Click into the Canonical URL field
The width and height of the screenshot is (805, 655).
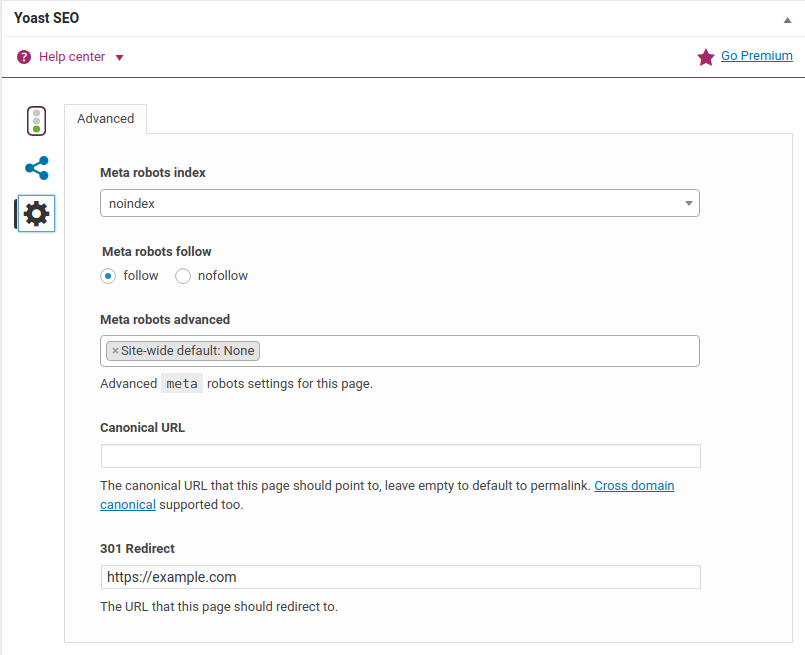400,456
